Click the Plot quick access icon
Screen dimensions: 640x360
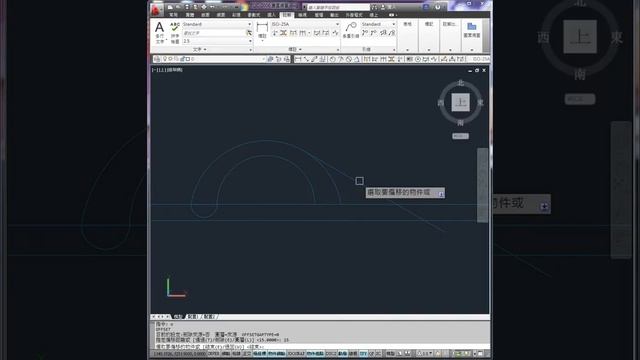pyautogui.click(x=204, y=7)
